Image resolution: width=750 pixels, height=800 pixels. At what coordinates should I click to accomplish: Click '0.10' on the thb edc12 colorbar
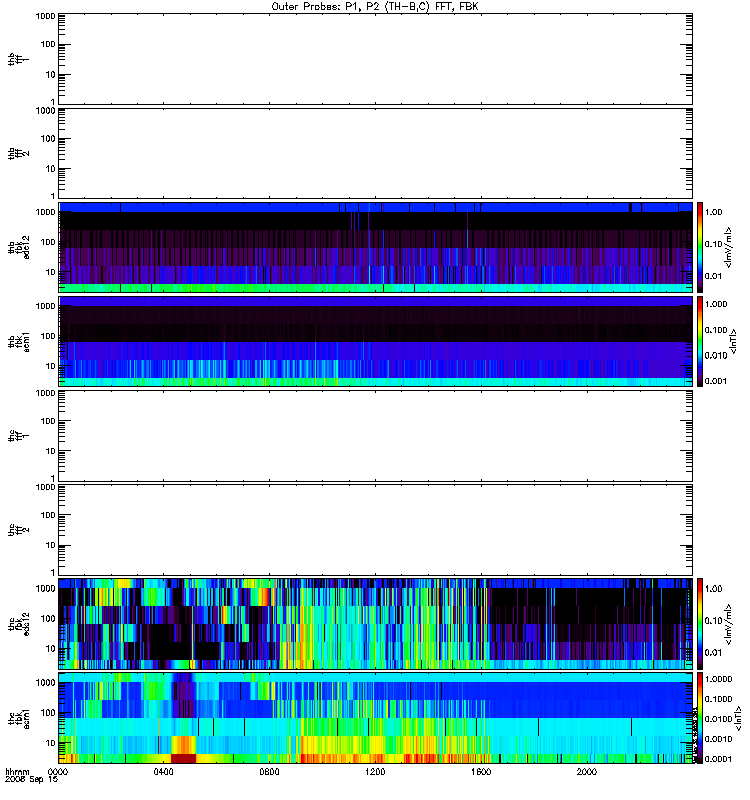pyautogui.click(x=713, y=244)
